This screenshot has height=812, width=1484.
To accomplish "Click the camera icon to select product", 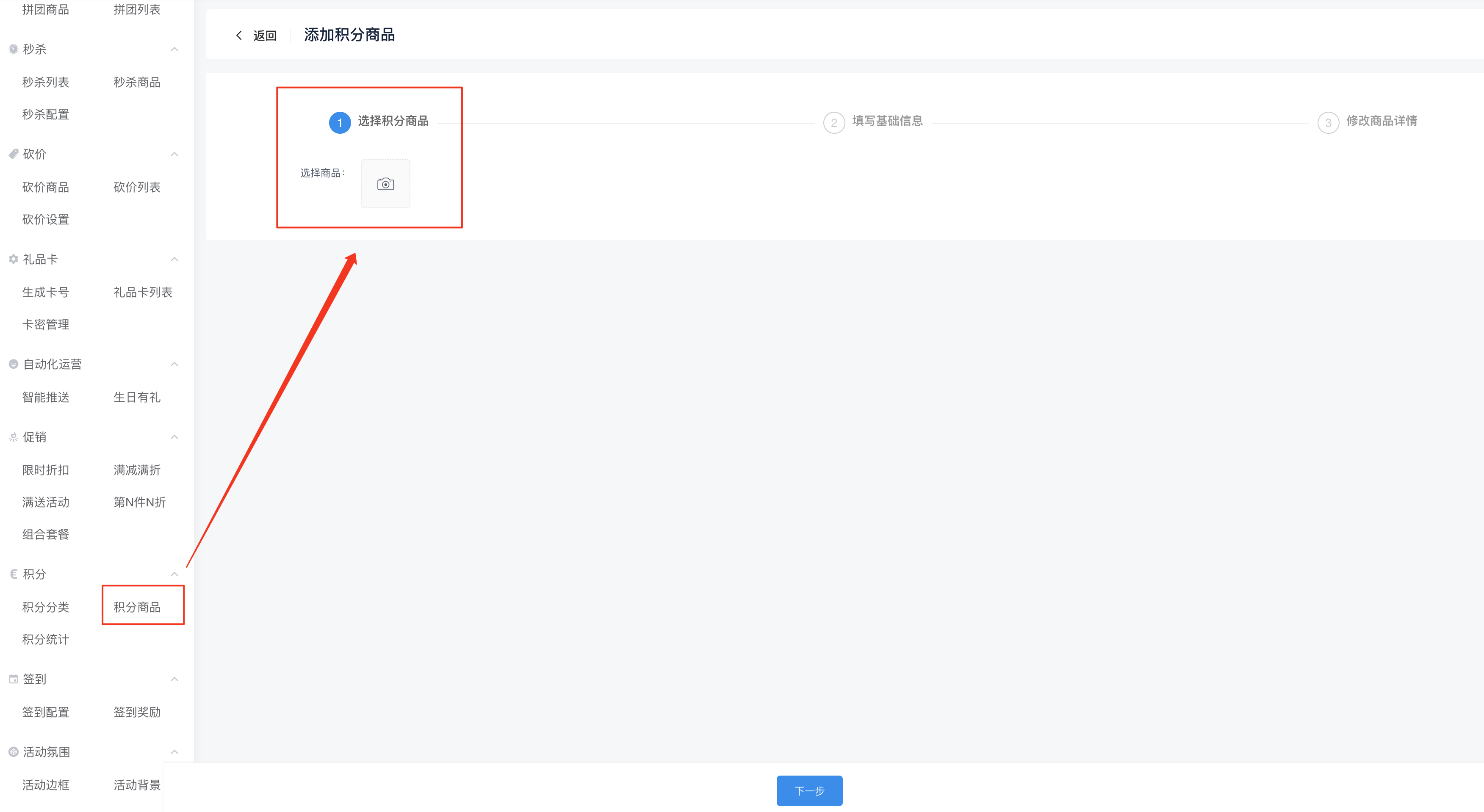I will 385,184.
